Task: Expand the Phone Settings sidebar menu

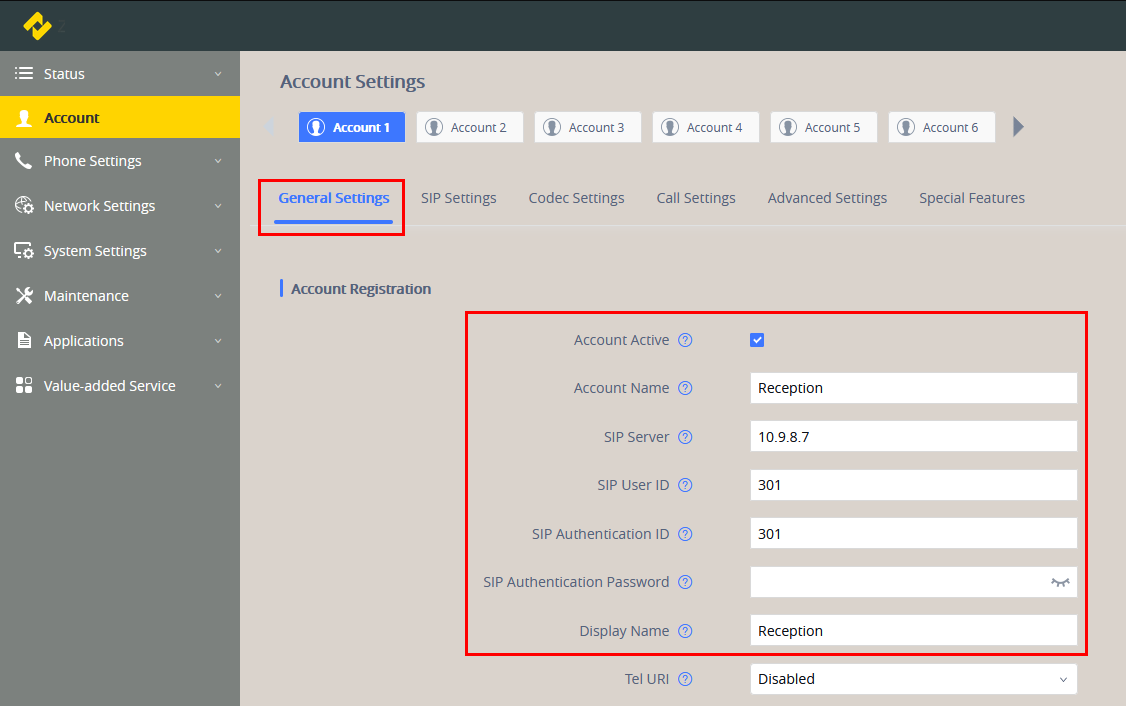Action: (x=120, y=161)
